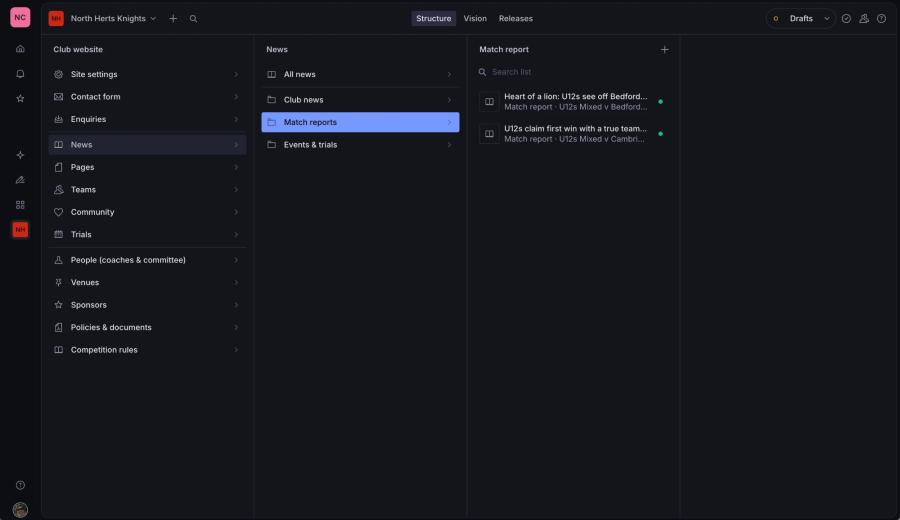Viewport: 900px width, 520px height.
Task: Expand chevron on Competition rules row
Action: pos(236,350)
